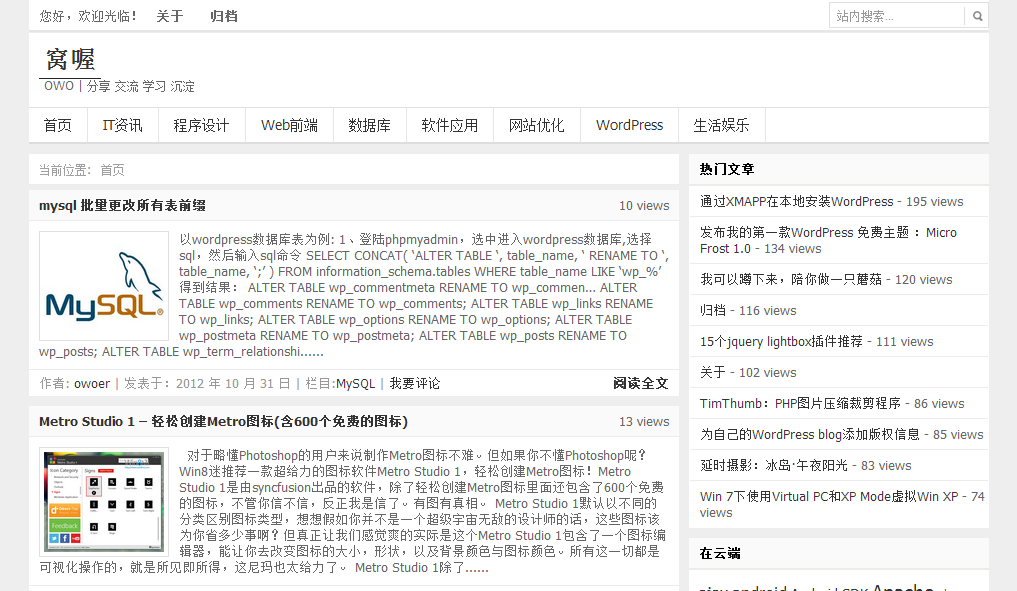Screen dimensions: 1017x591
Task: Click 阅读全文 for the mysql post
Action: 640,383
